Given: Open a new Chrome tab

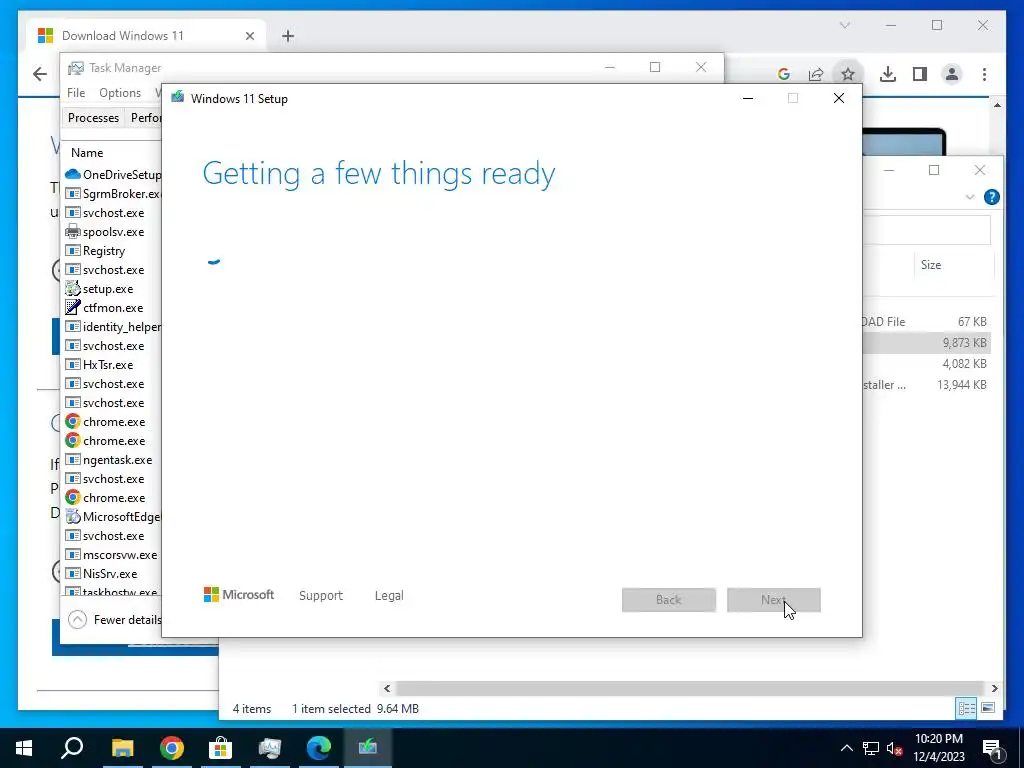Looking at the screenshot, I should click(x=288, y=36).
